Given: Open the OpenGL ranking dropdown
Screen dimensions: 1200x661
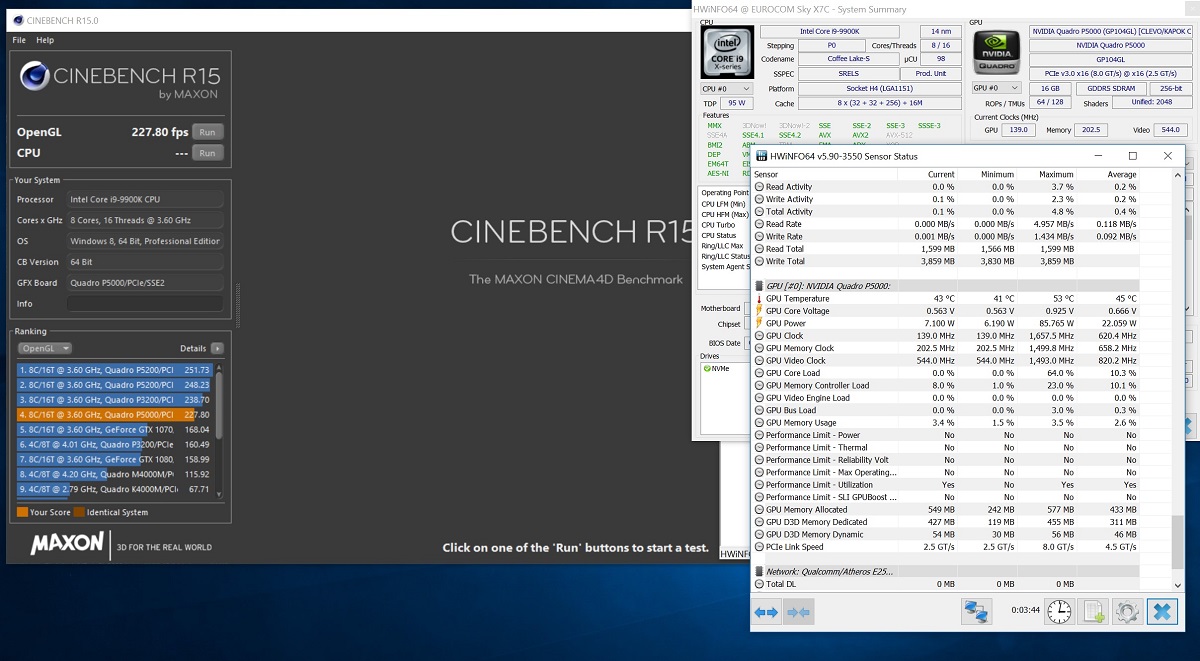Looking at the screenshot, I should point(45,348).
